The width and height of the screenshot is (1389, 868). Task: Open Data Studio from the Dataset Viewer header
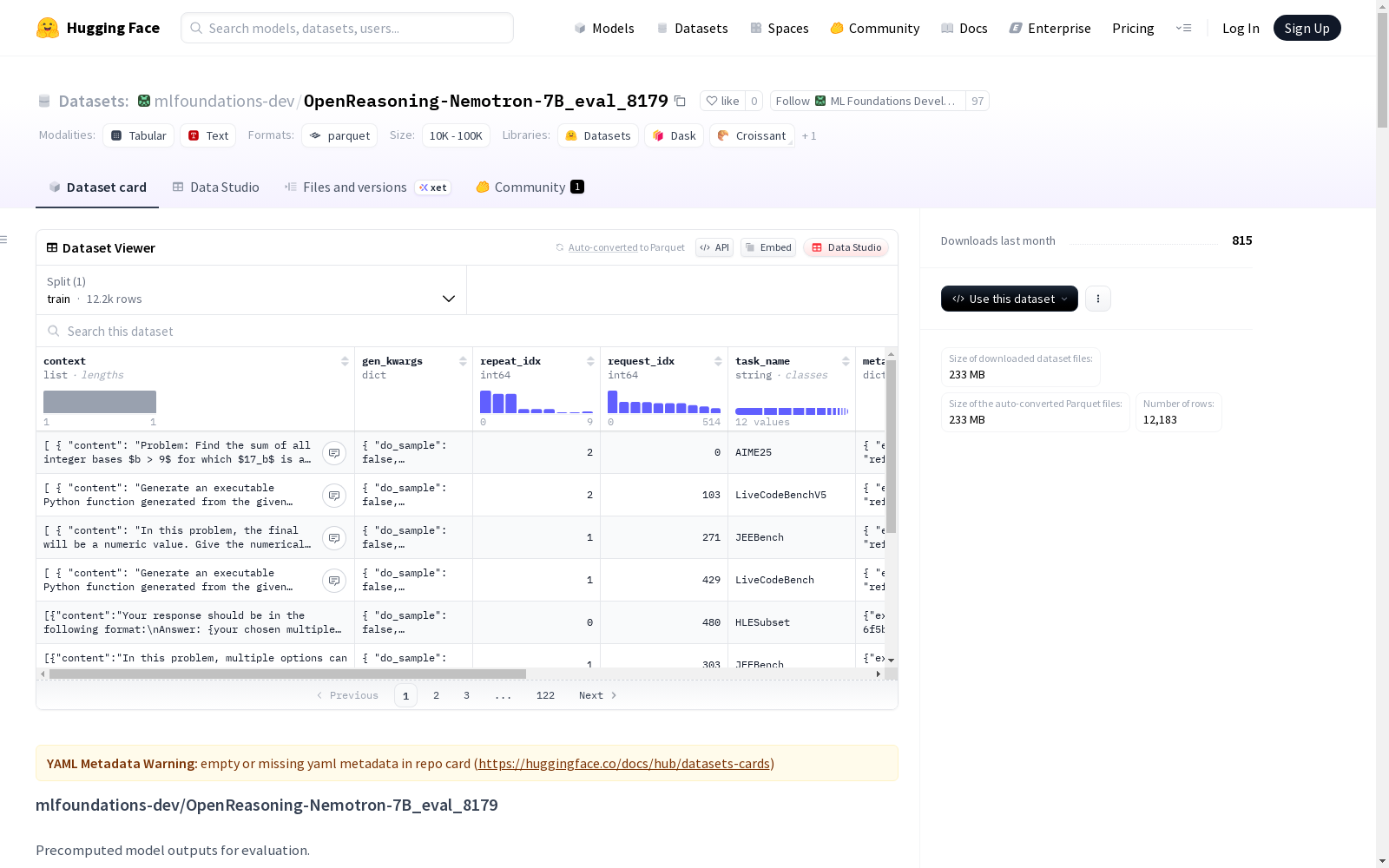tap(846, 247)
